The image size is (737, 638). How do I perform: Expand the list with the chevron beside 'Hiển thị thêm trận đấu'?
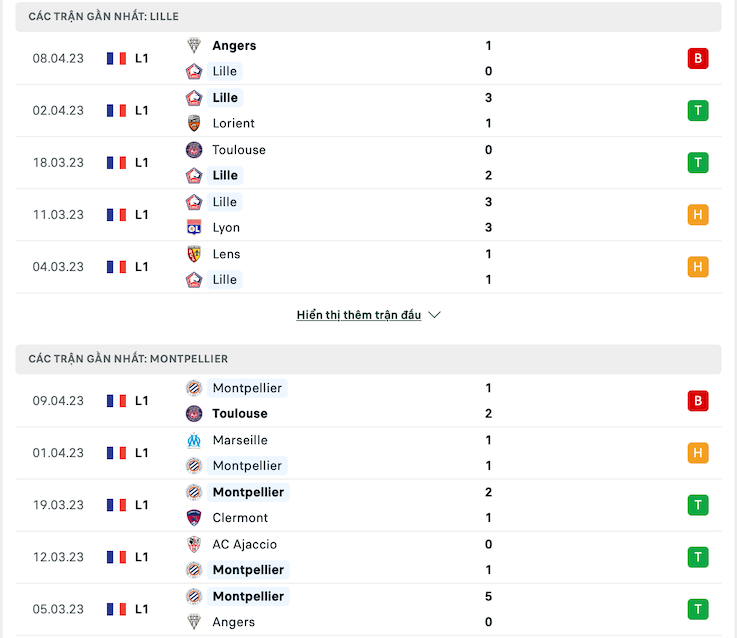point(435,315)
